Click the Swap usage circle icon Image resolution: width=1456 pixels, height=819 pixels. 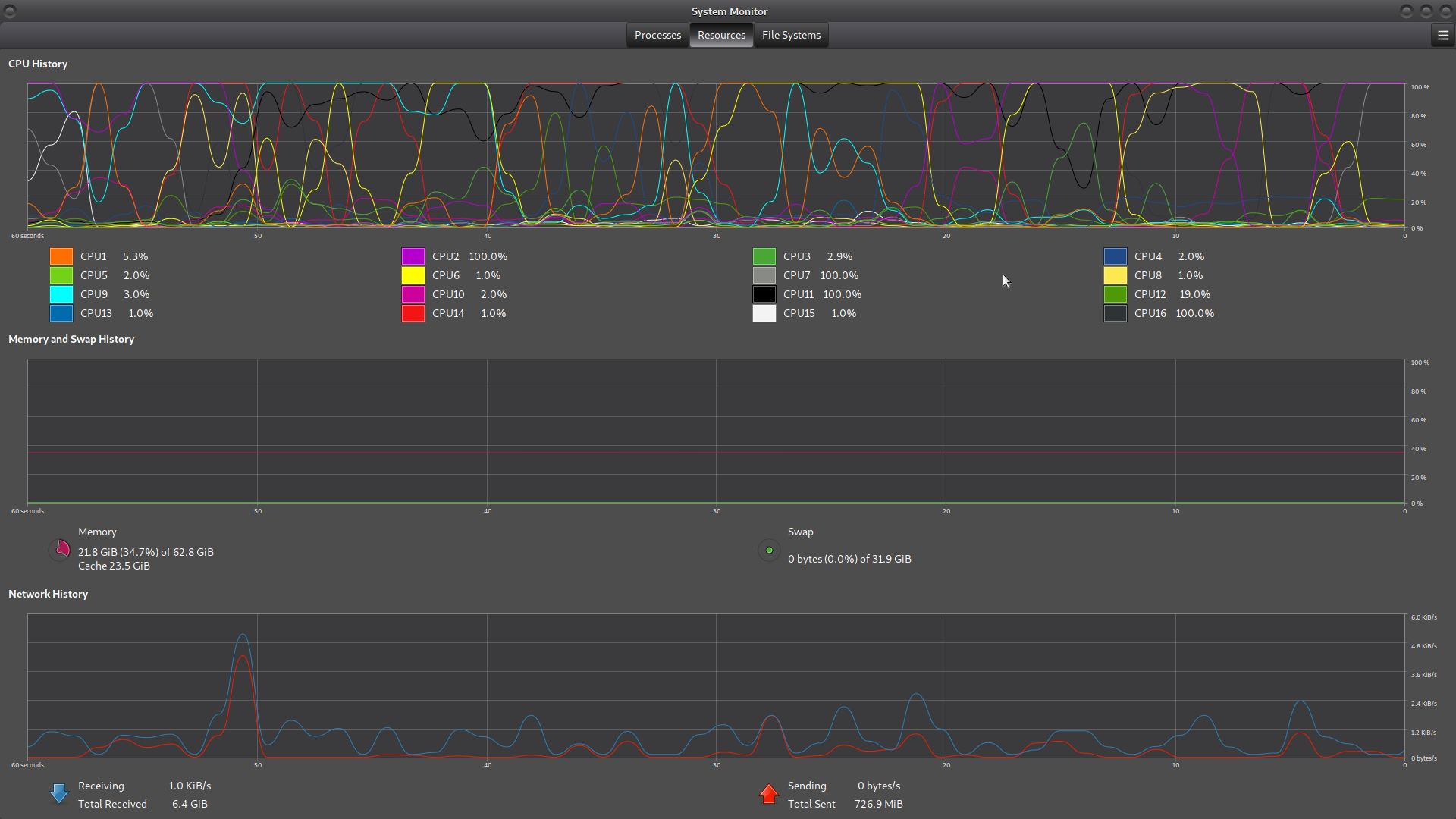tap(769, 551)
